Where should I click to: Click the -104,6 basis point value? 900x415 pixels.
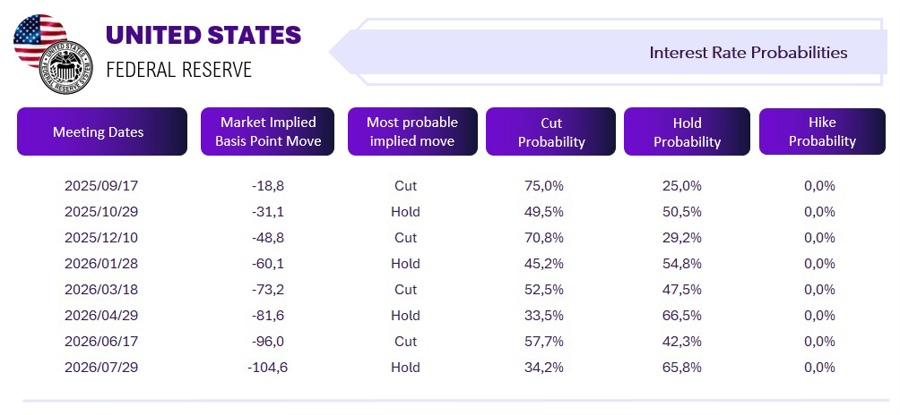click(267, 367)
